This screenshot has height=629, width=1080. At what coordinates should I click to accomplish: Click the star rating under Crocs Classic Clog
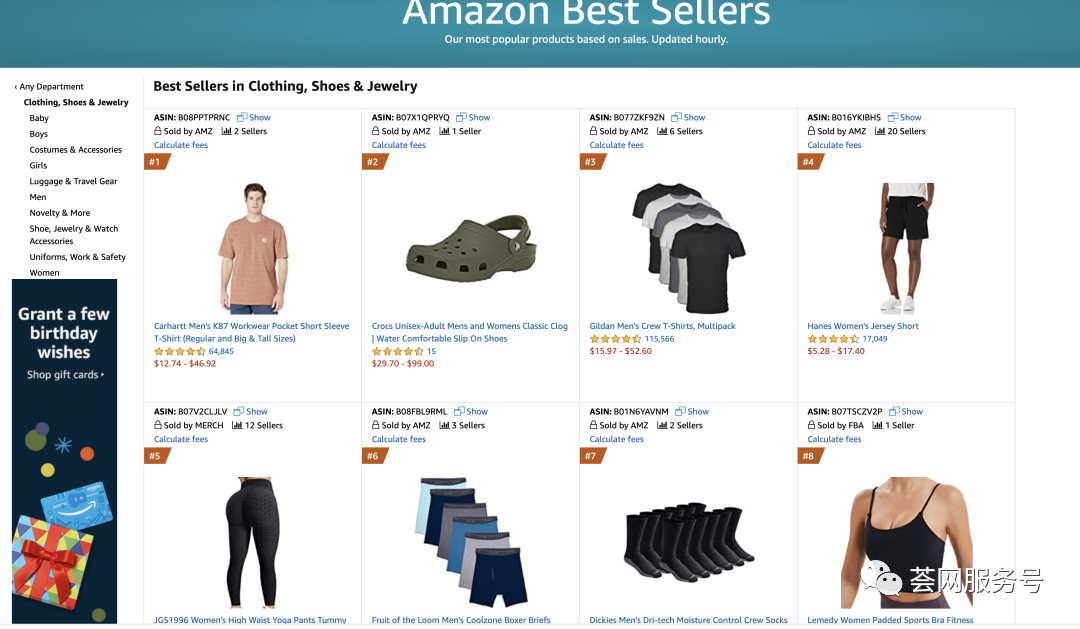coord(398,352)
